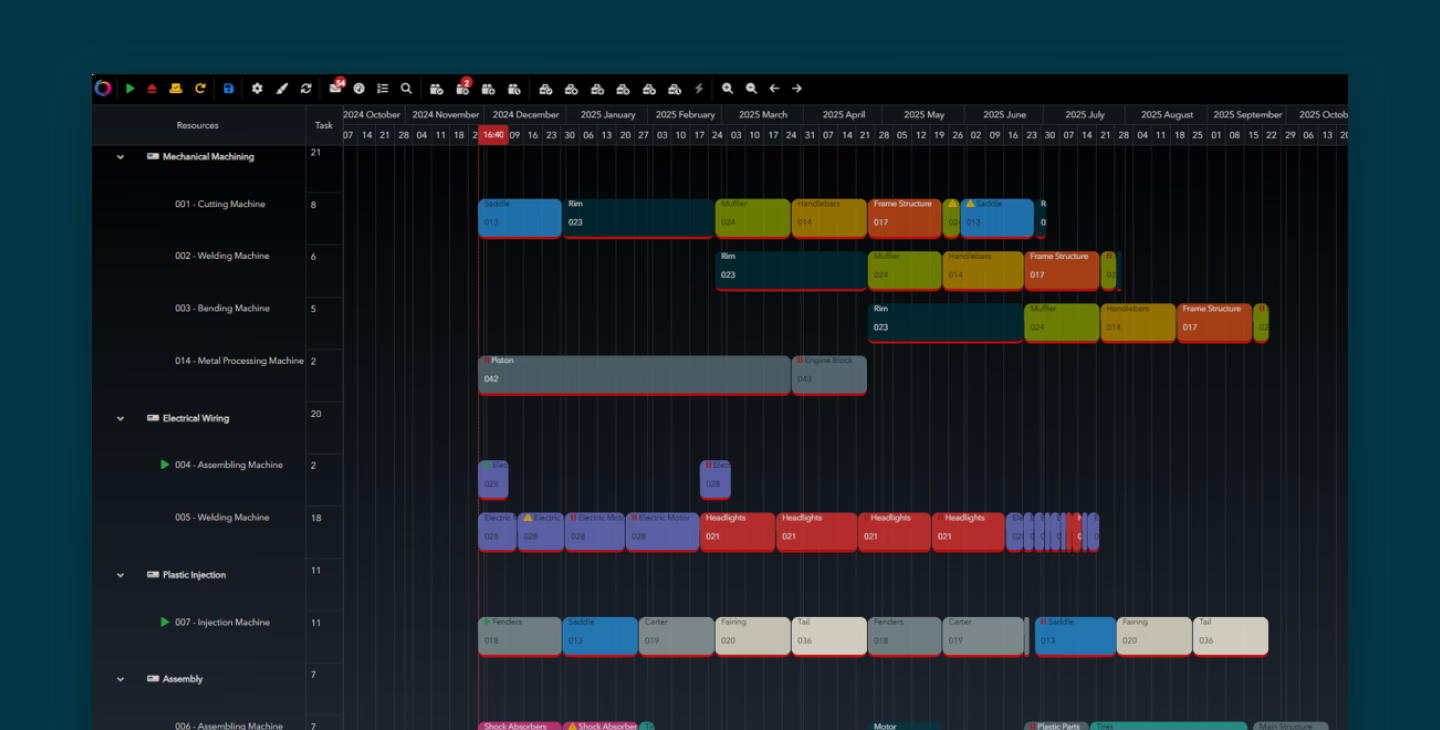This screenshot has height=730, width=1440.
Task: Click play marker beside 007 - Injection Machine
Action: pos(165,622)
